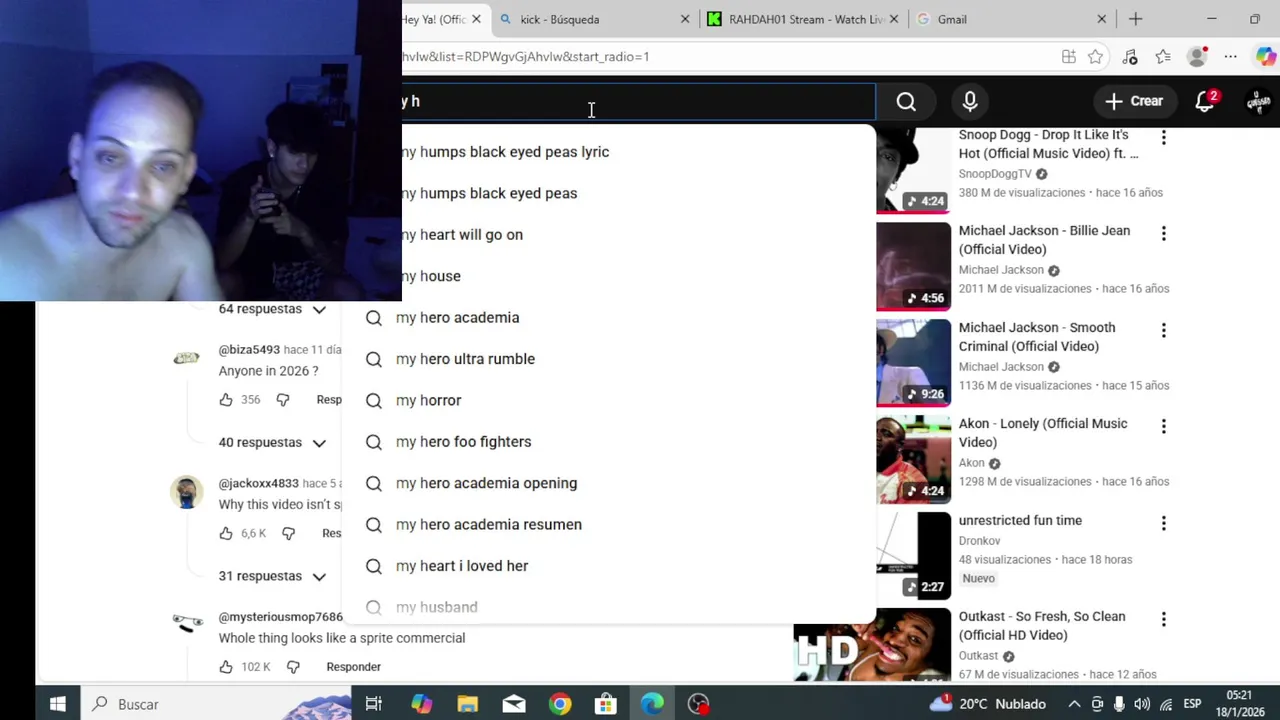Image resolution: width=1280 pixels, height=720 pixels.
Task: Open Windows Start menu
Action: pos(58,704)
